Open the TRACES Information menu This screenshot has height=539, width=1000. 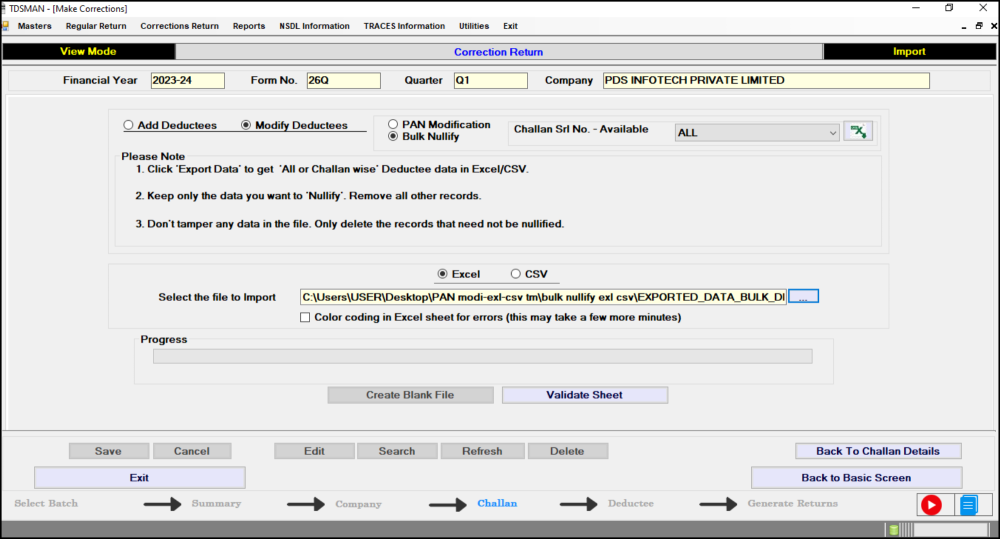(x=404, y=26)
